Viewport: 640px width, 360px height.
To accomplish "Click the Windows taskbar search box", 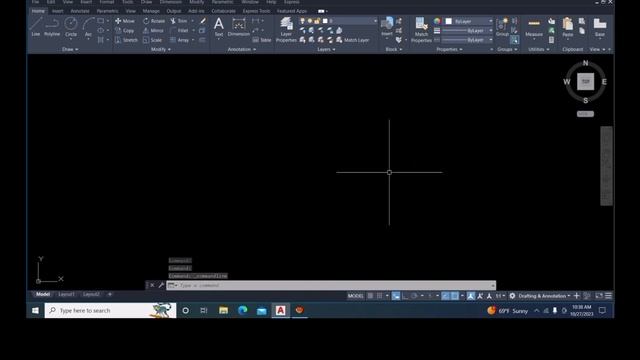I will point(110,311).
